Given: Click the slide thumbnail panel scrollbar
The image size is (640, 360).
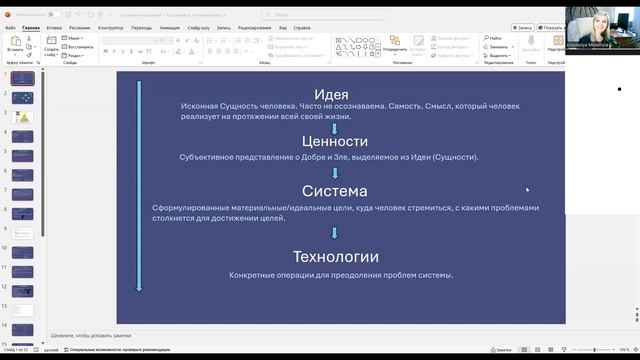Looking at the screenshot, I should (43, 153).
